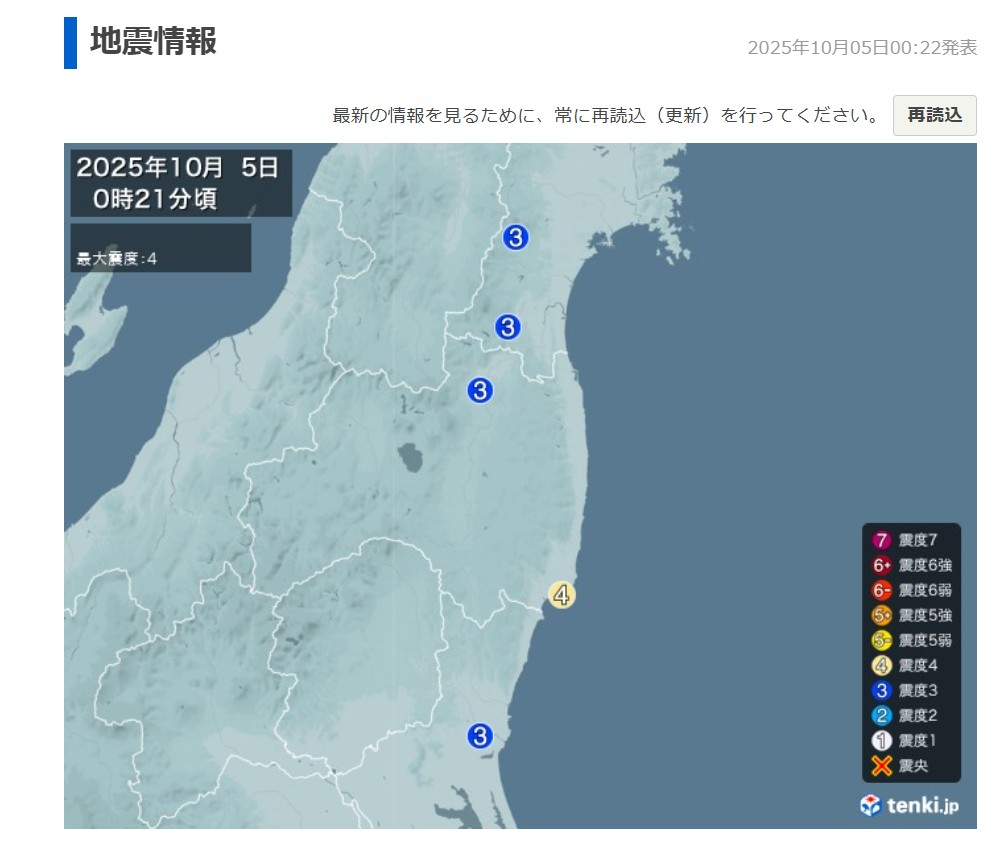
Task: Click the intensity 3 marker nearest the lake
Action: pos(480,390)
